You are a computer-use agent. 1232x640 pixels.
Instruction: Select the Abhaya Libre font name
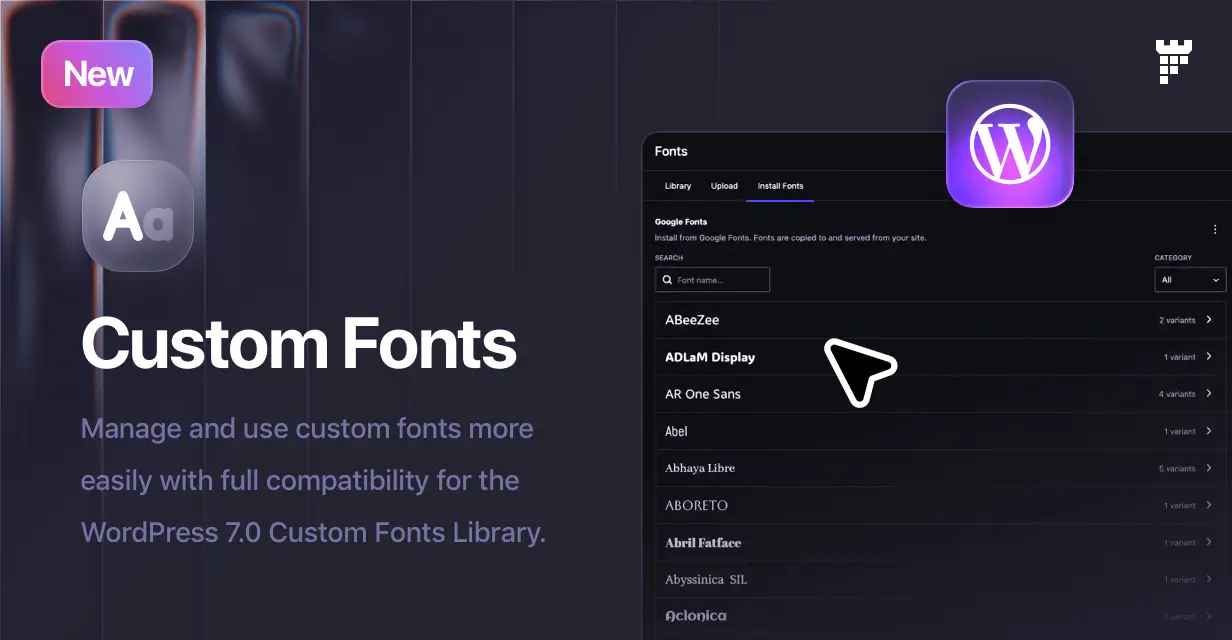tap(700, 468)
